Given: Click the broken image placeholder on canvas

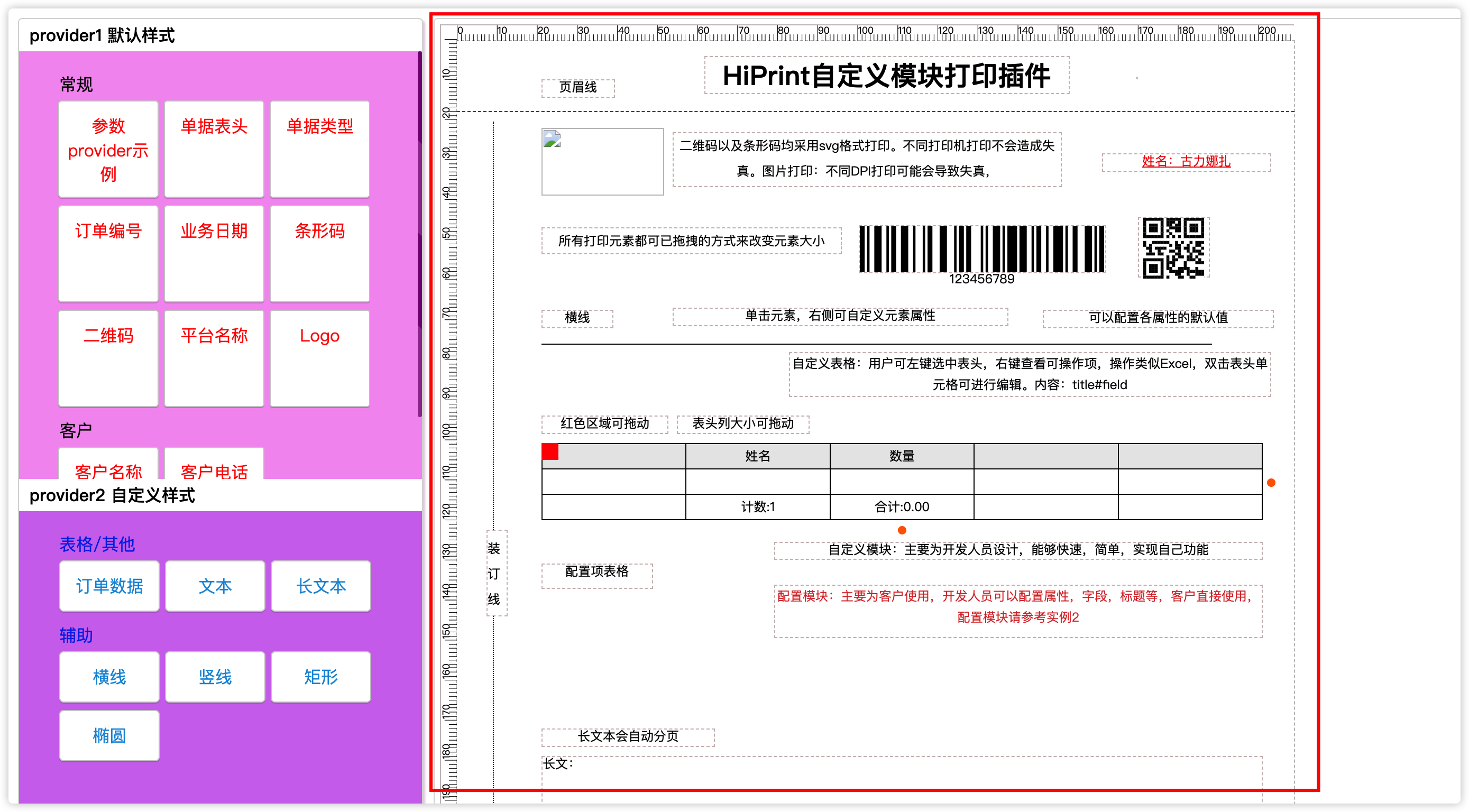Looking at the screenshot, I should 602,161.
